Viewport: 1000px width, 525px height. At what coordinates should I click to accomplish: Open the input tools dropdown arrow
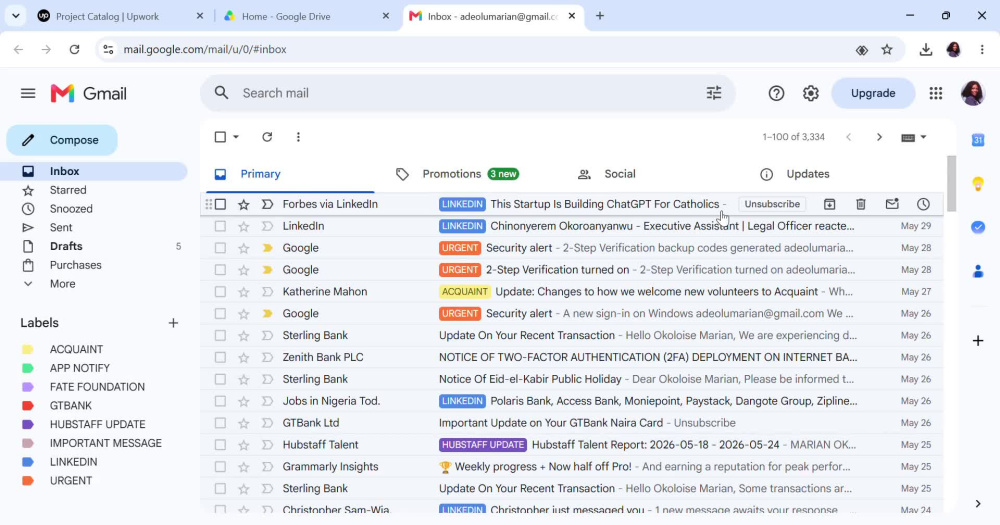(923, 137)
